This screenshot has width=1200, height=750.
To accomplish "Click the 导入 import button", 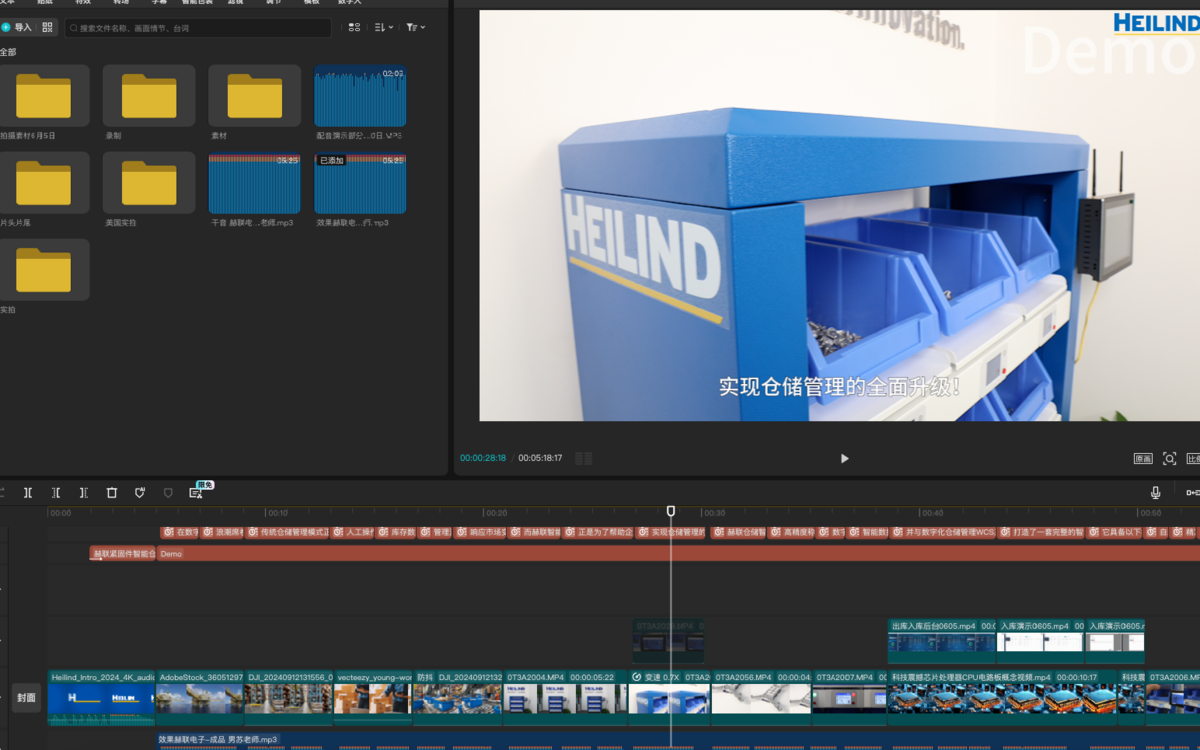I will pyautogui.click(x=17, y=28).
